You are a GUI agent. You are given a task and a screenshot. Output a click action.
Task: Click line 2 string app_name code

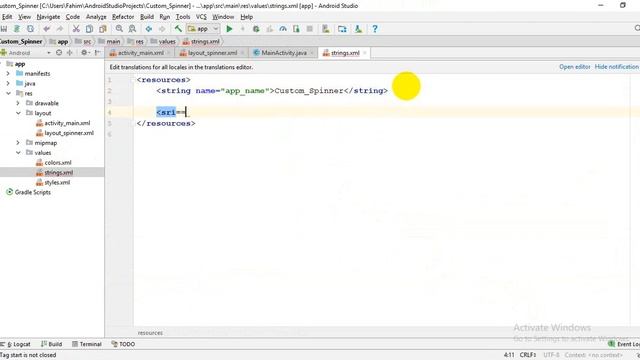[x=272, y=91]
